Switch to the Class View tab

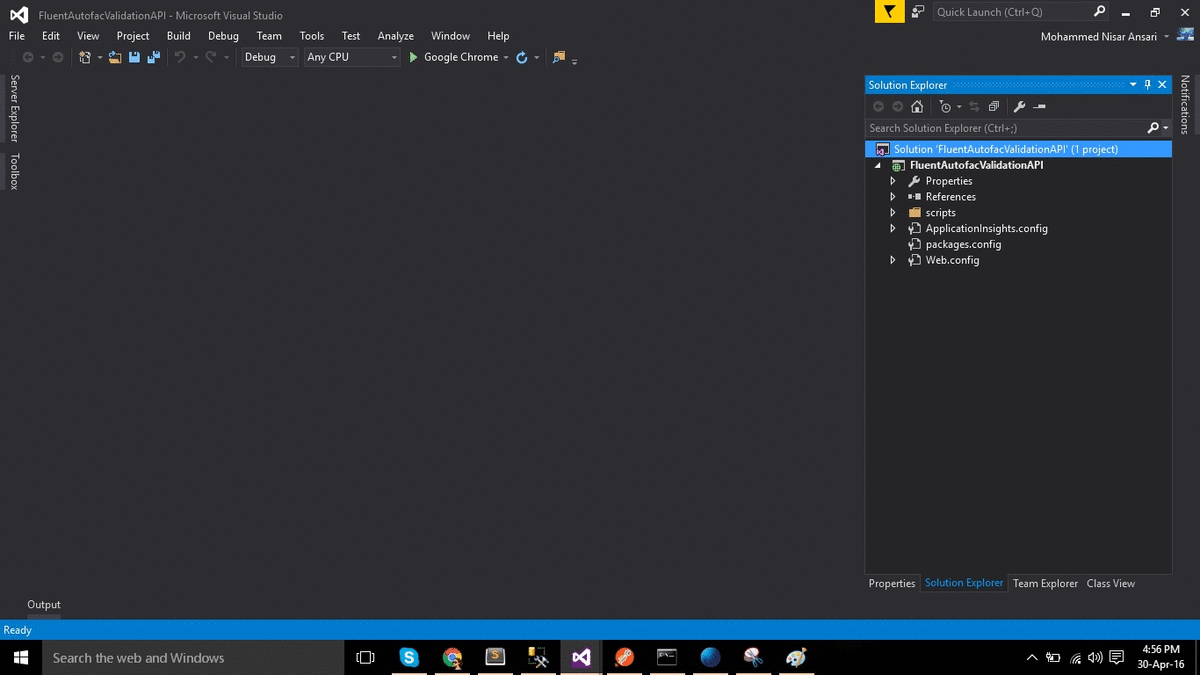click(x=1111, y=583)
